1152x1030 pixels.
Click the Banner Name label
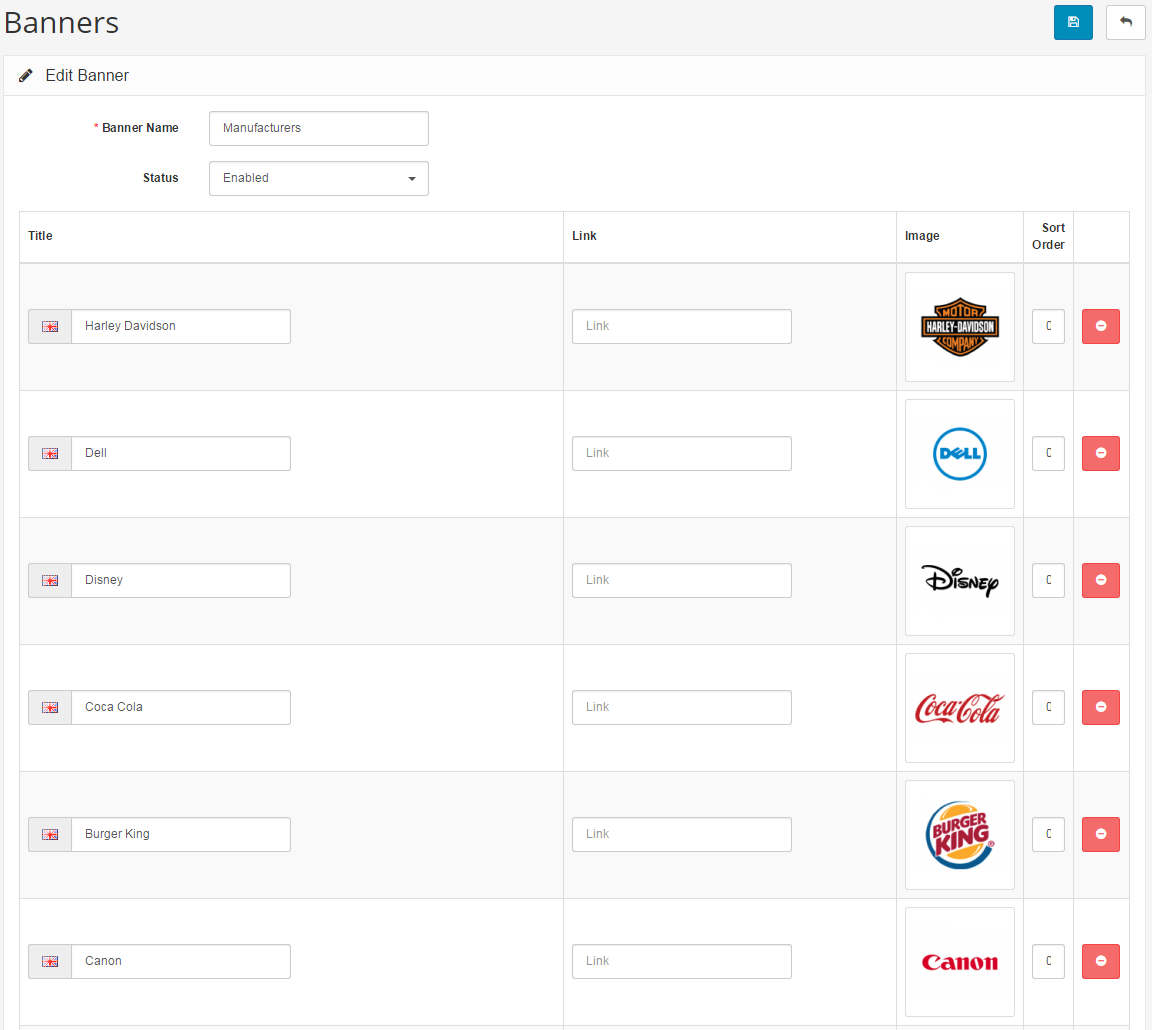click(140, 128)
